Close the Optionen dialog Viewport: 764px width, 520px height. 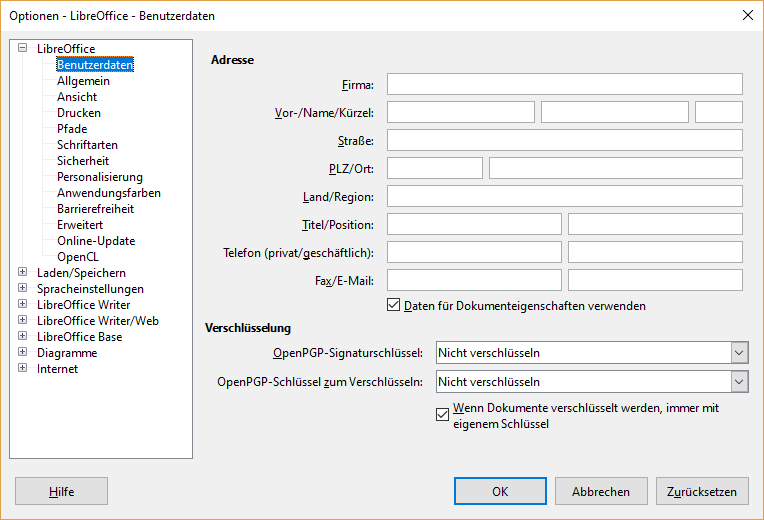[747, 15]
